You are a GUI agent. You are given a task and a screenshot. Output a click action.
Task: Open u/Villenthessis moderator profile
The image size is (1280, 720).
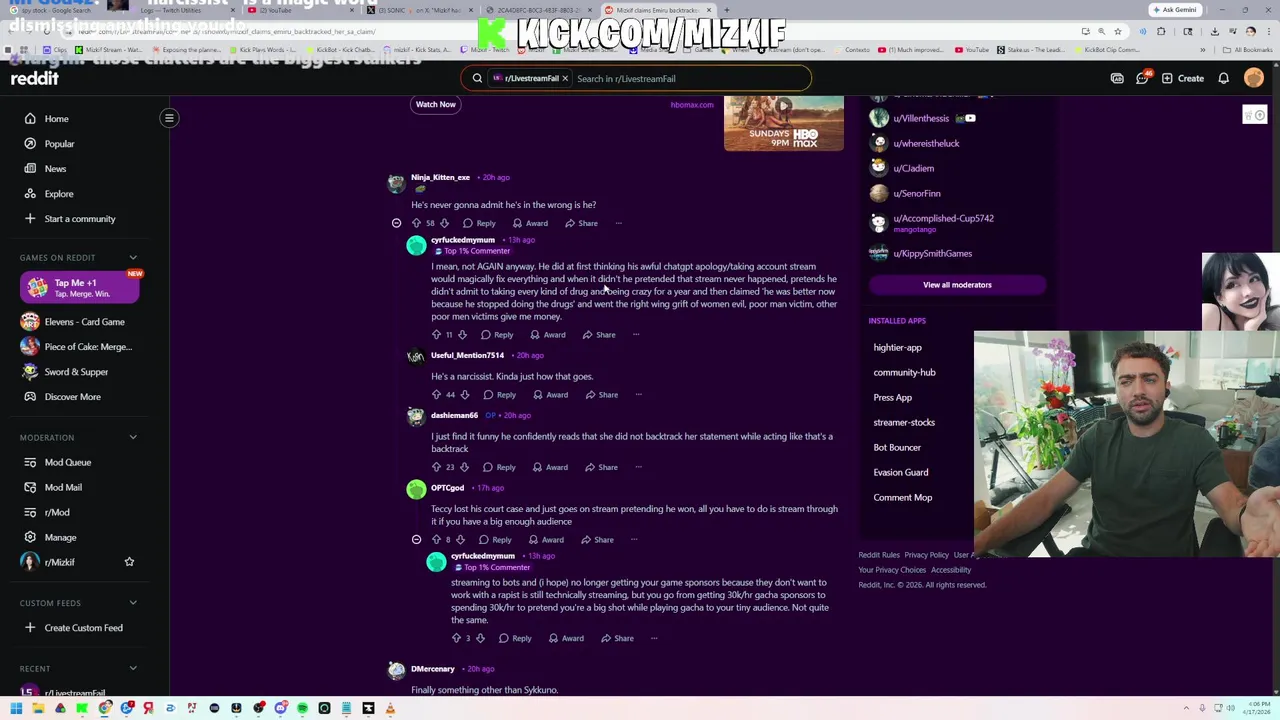921,119
